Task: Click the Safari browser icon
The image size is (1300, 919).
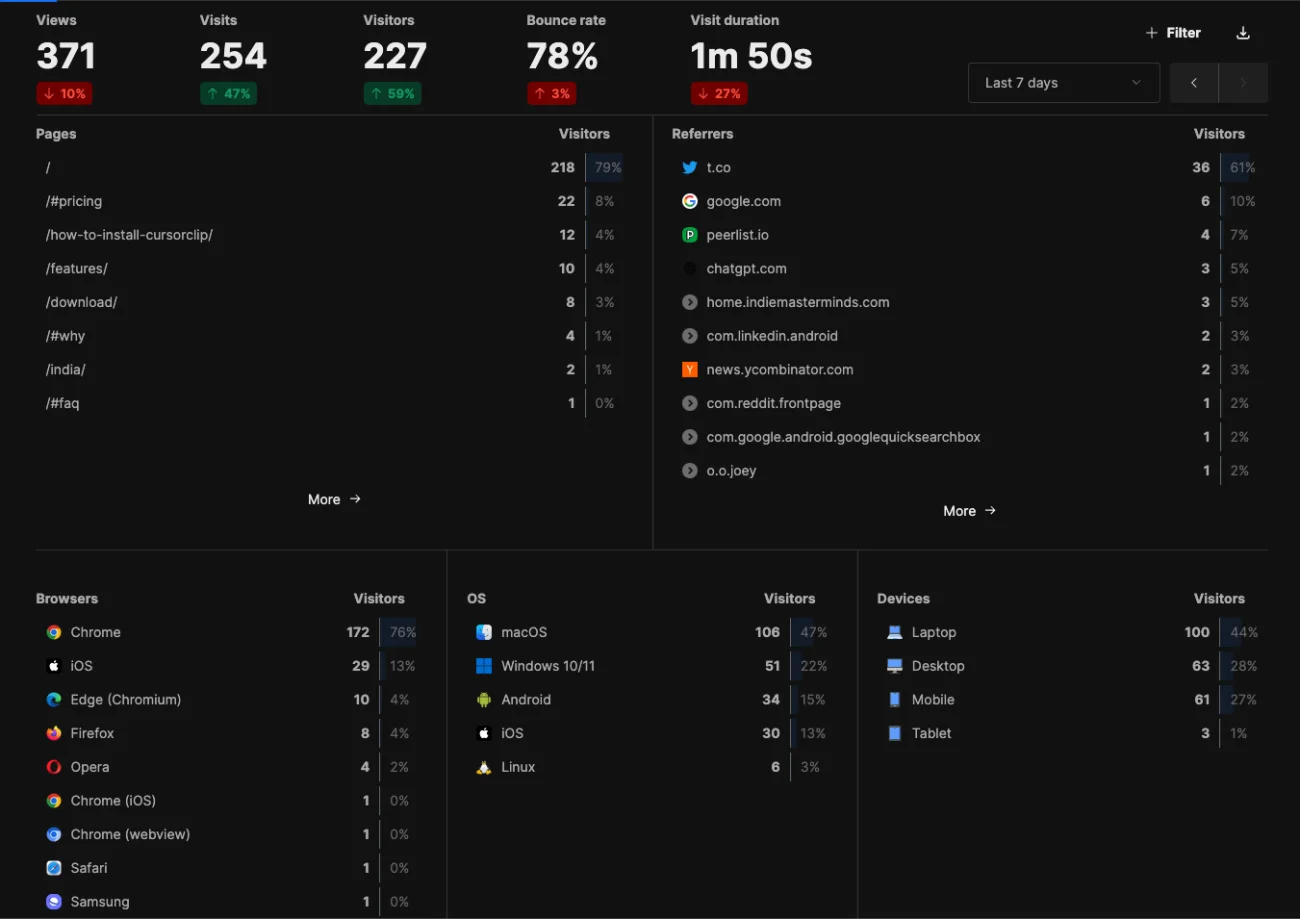Action: tap(54, 868)
